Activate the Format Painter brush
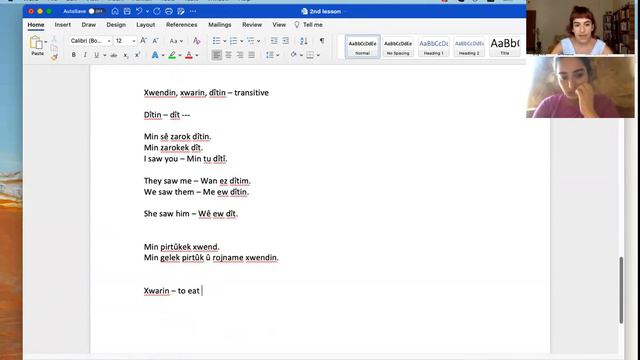Screen dimensions: 640x360 [x=54, y=57]
